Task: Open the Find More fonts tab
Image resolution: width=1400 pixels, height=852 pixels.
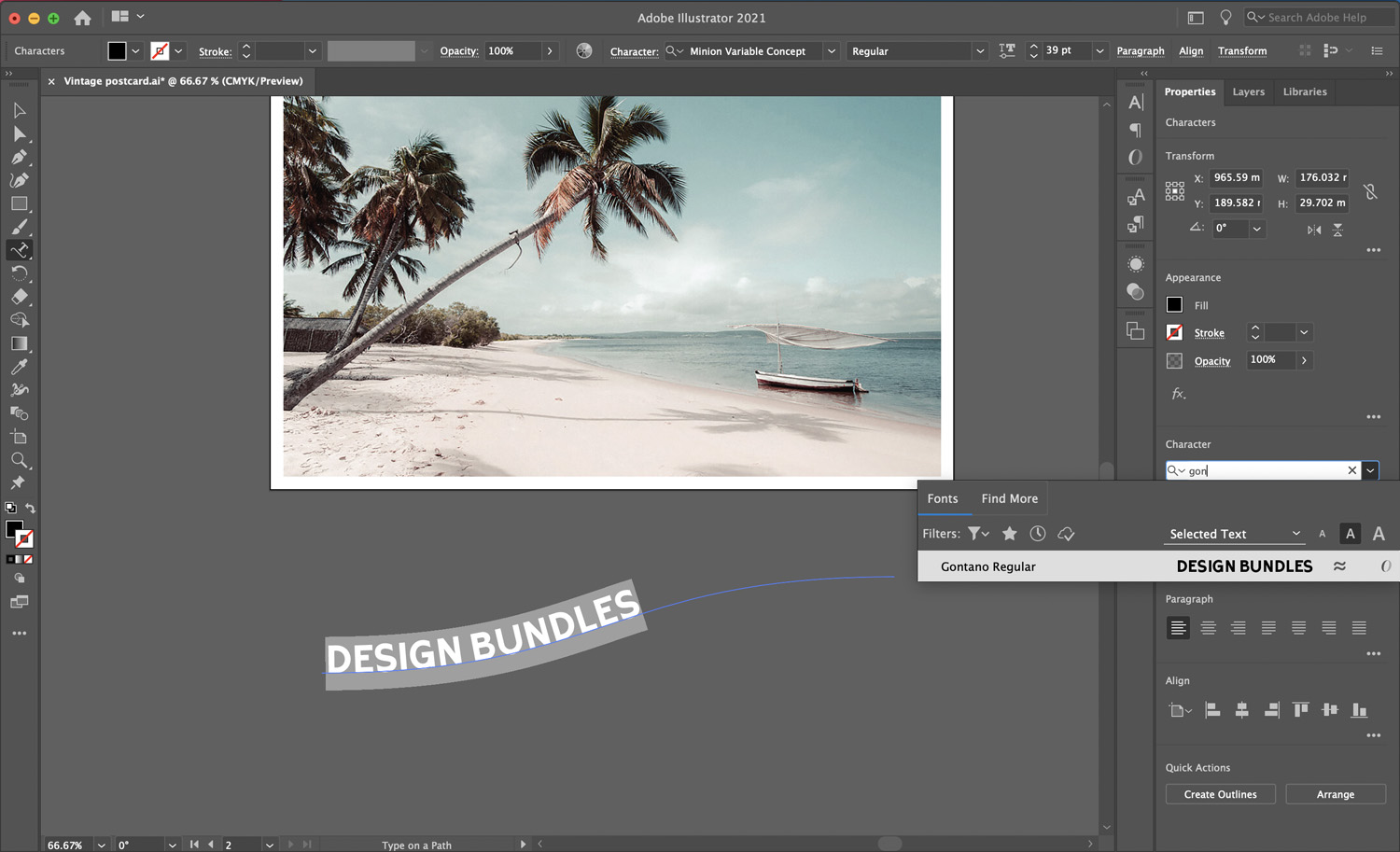Action: pyautogui.click(x=1009, y=498)
